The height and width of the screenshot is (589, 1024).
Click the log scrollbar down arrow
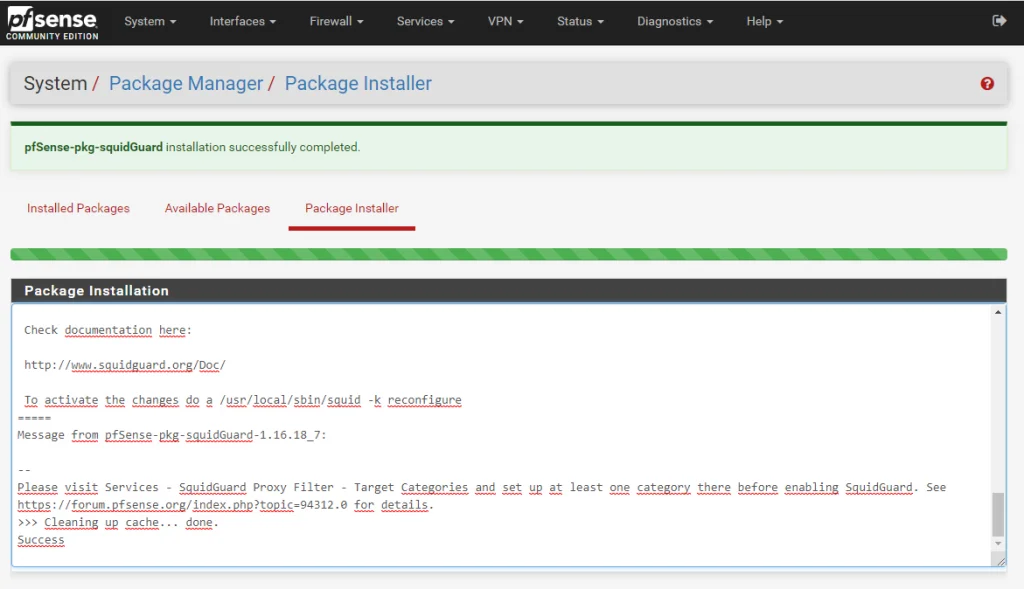[998, 543]
